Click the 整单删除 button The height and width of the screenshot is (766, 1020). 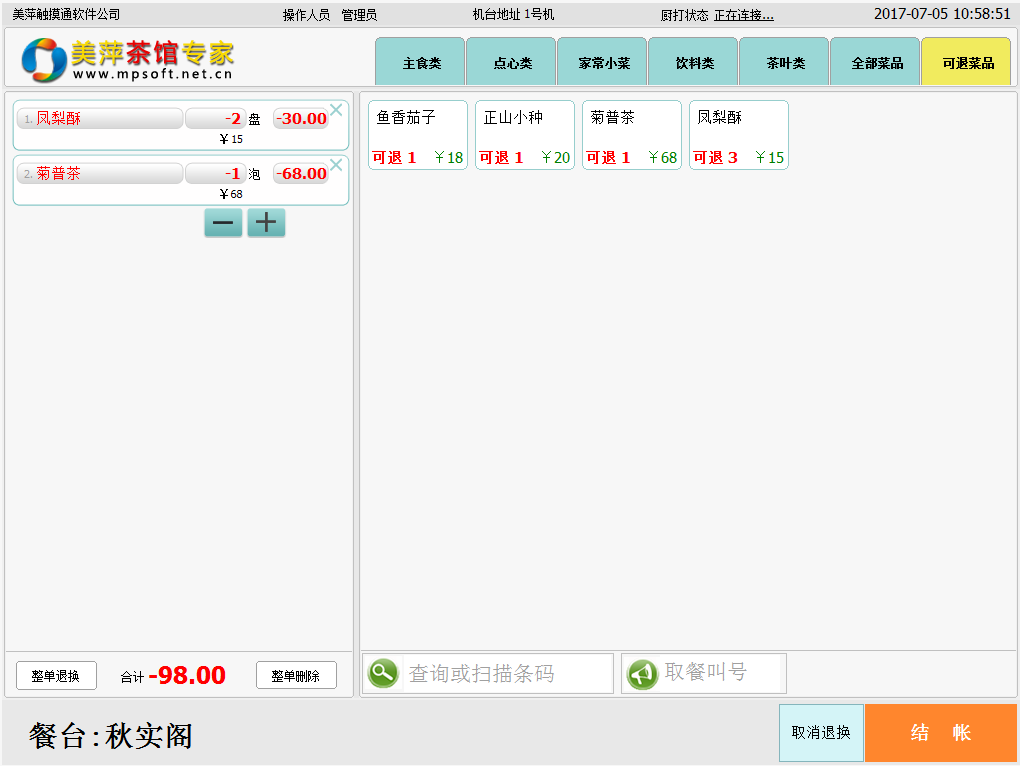296,676
